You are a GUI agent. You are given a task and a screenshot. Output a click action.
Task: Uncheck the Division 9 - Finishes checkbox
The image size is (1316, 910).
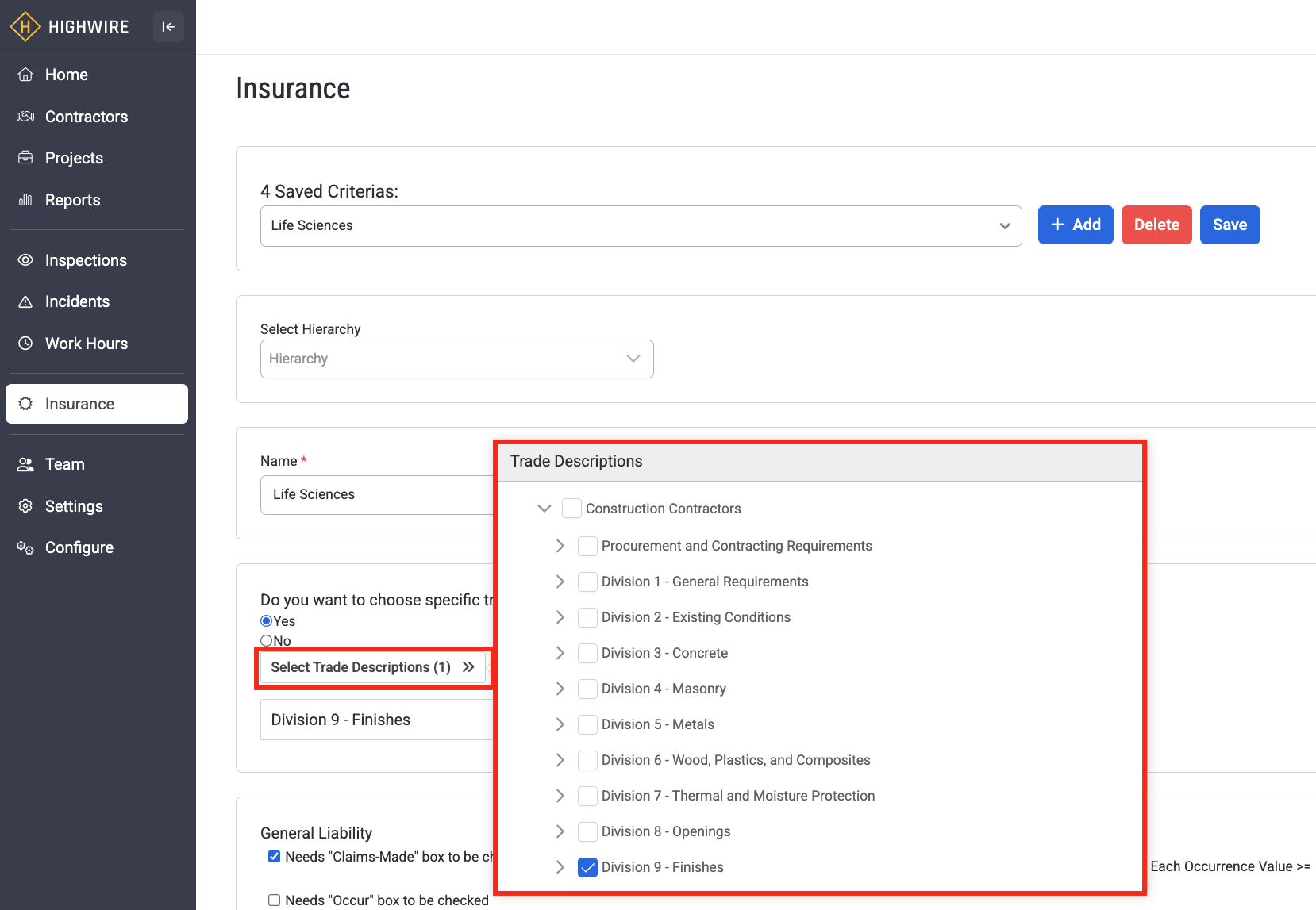587,867
